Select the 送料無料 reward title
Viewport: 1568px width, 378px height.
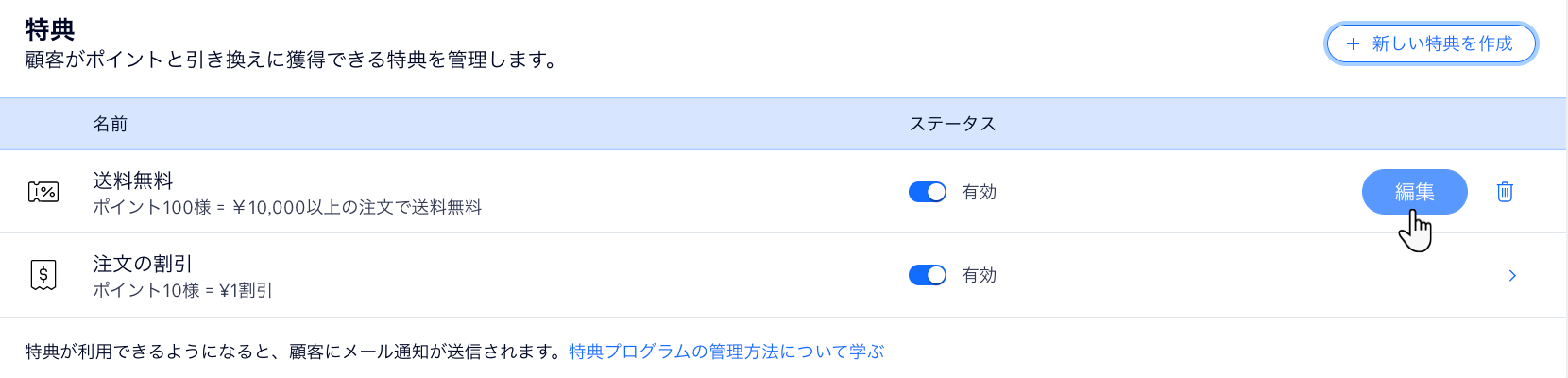(133, 180)
